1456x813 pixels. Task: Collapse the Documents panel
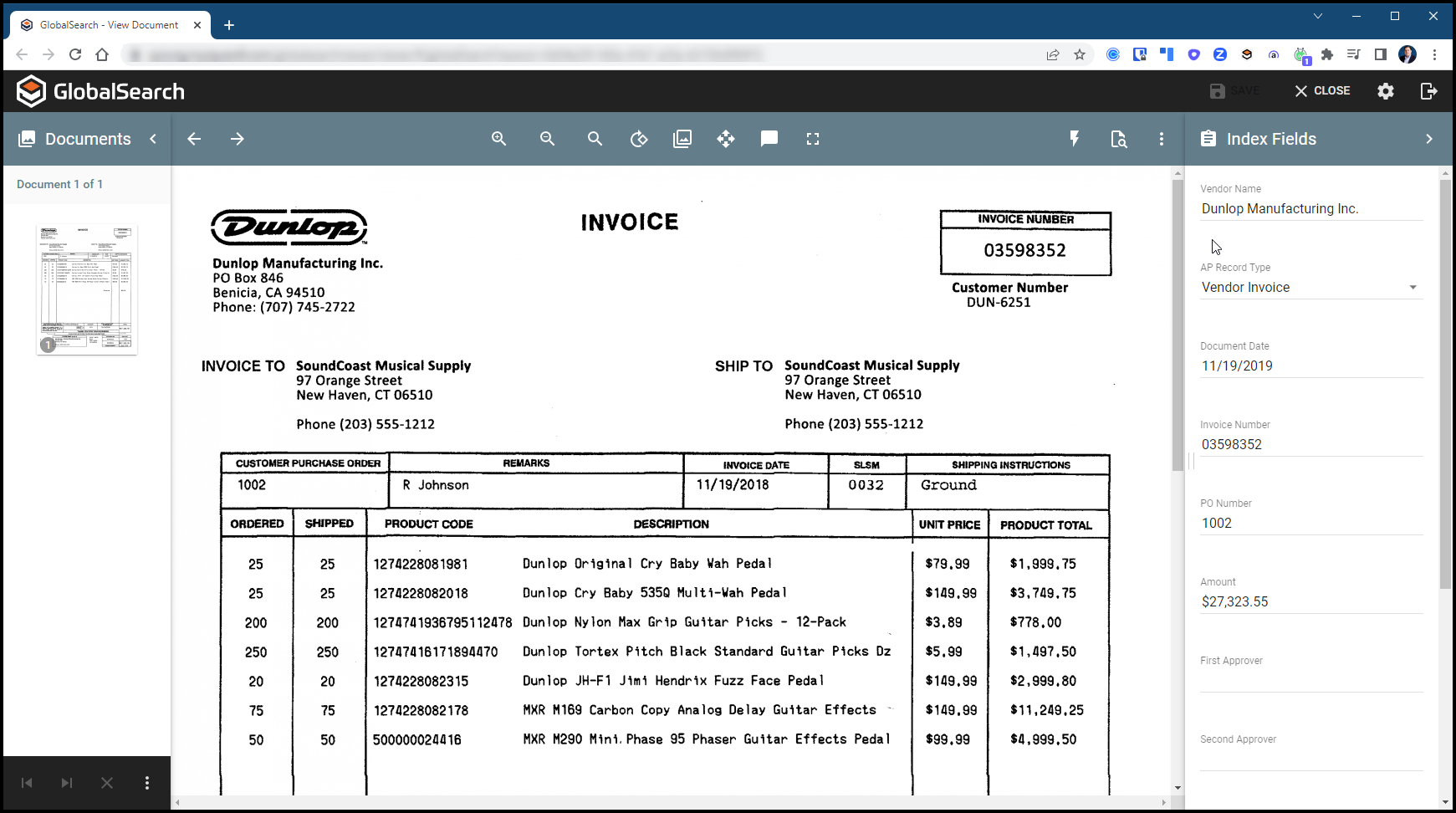(x=153, y=139)
